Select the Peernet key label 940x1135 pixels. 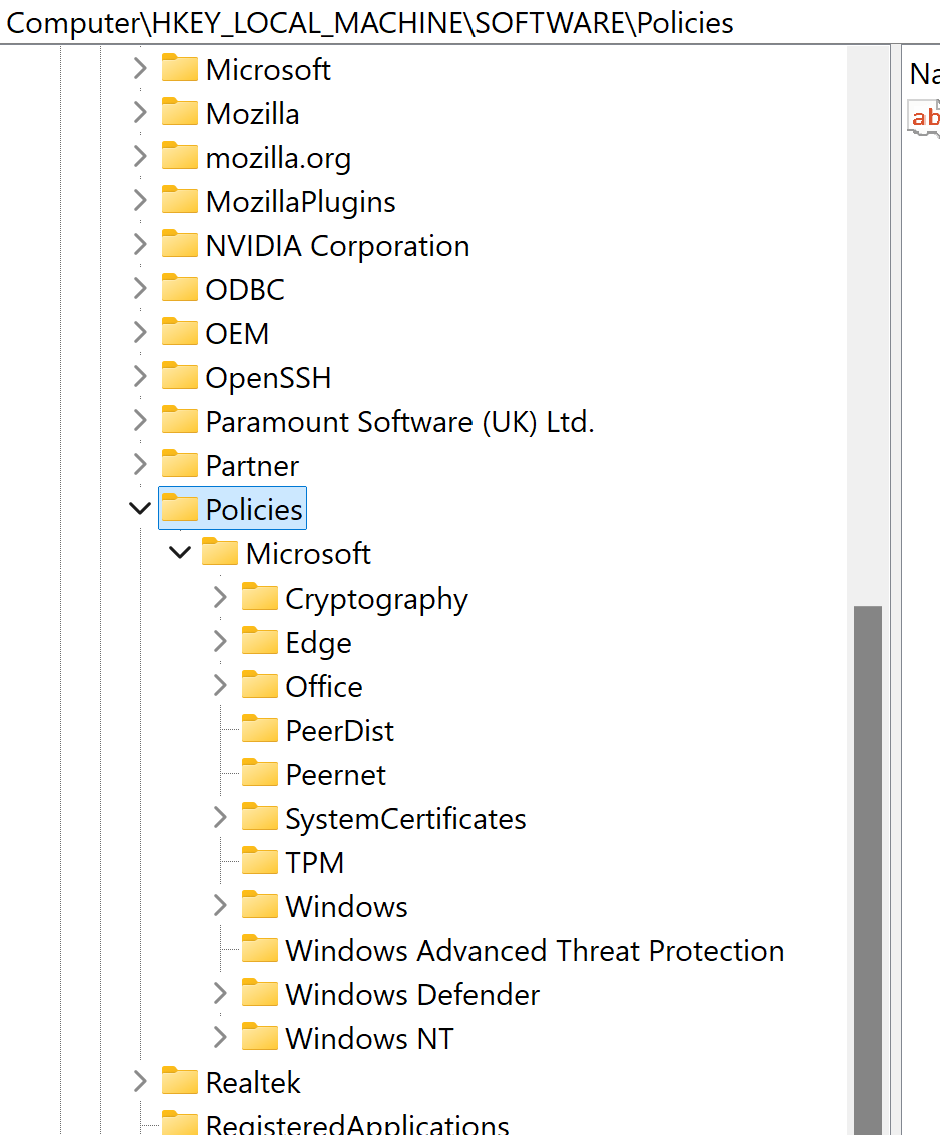[x=336, y=775]
